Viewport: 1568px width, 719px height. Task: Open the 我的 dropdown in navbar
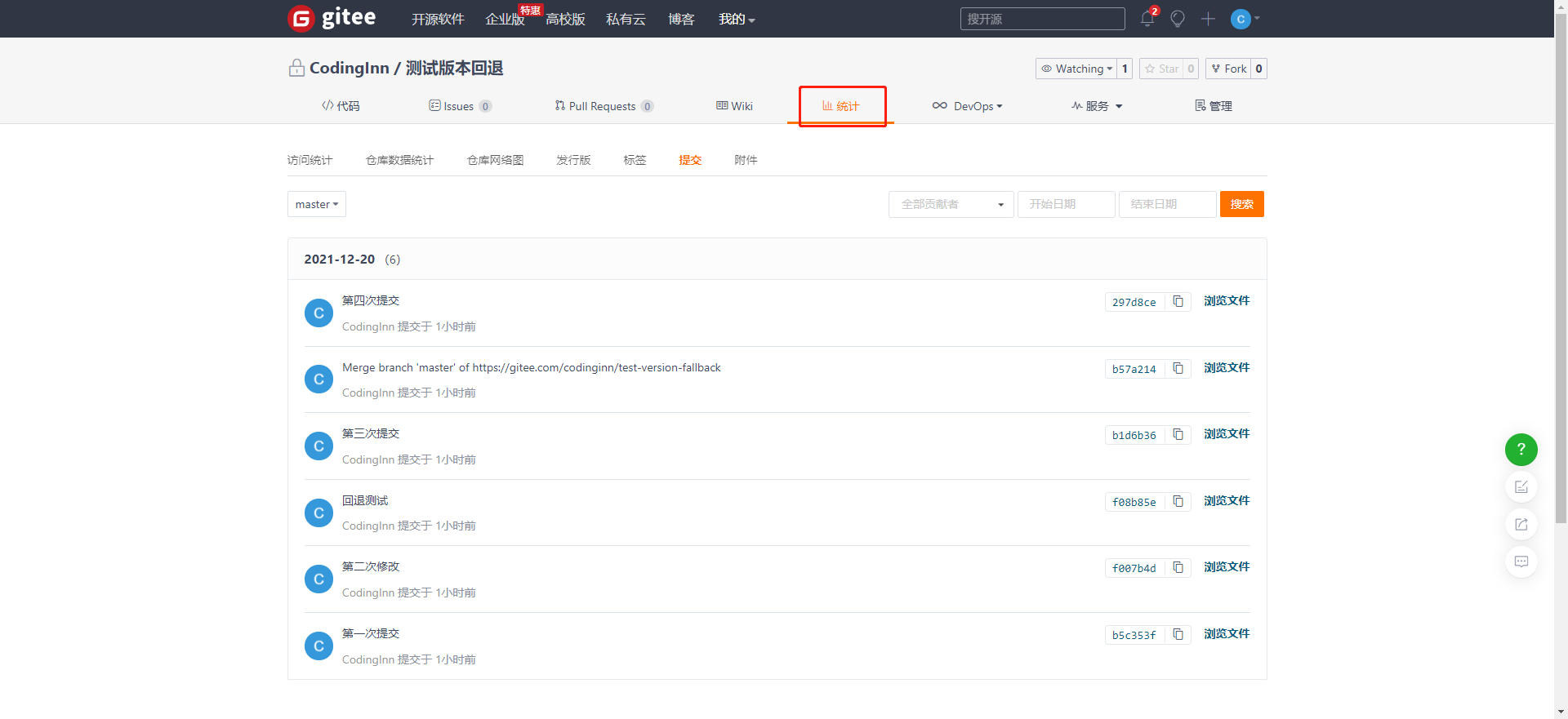pos(737,19)
